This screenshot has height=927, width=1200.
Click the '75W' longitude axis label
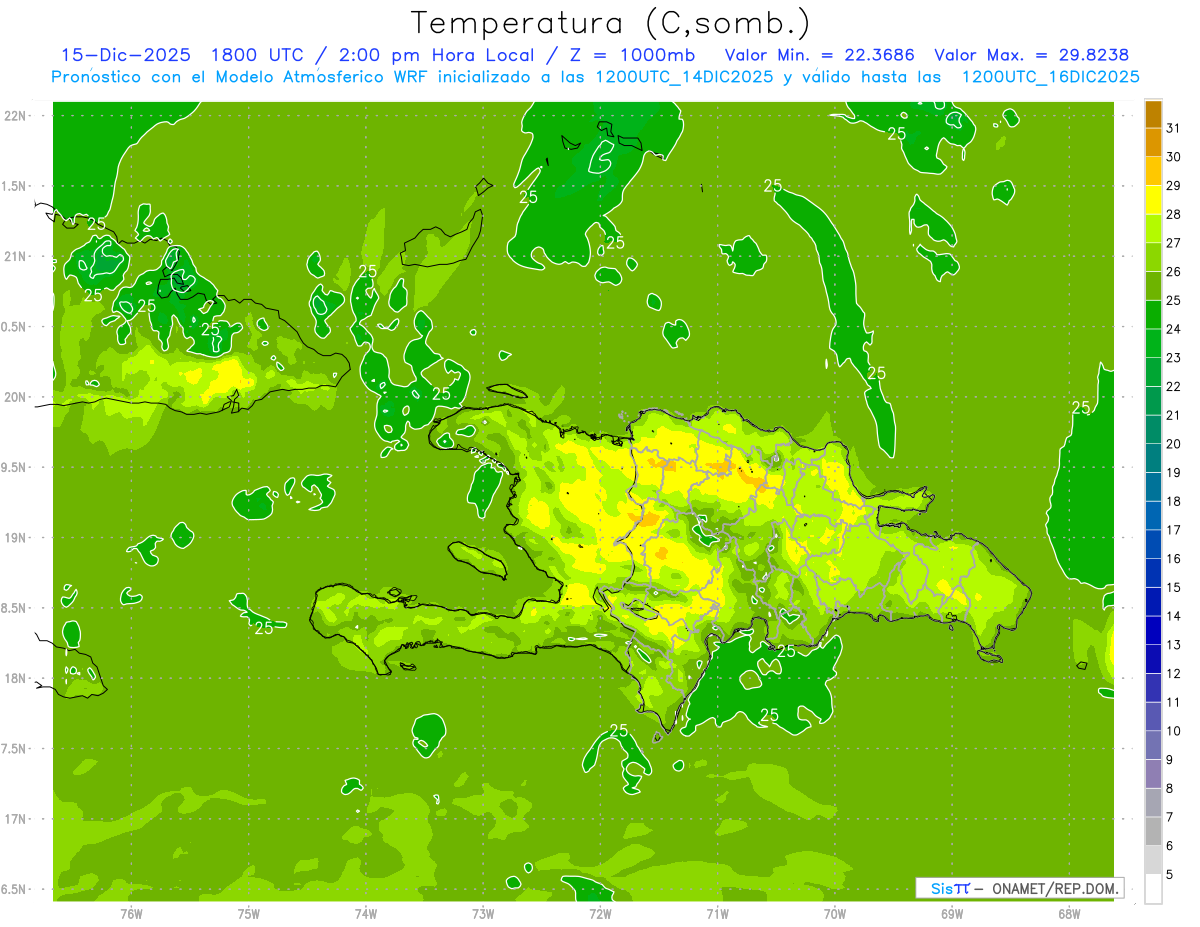tap(249, 913)
